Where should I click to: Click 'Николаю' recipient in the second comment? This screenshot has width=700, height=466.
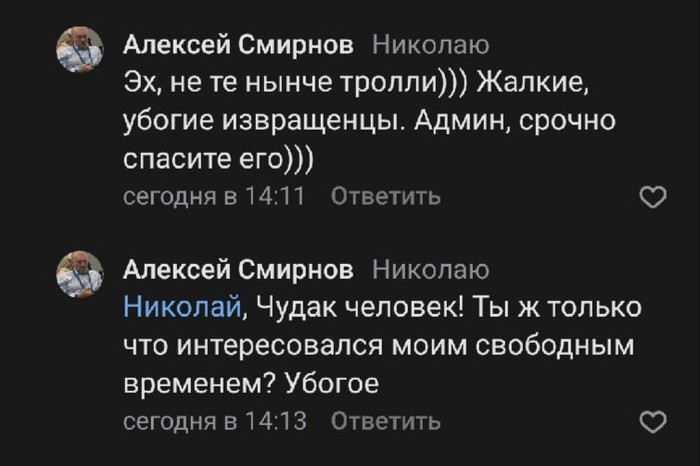(x=430, y=269)
